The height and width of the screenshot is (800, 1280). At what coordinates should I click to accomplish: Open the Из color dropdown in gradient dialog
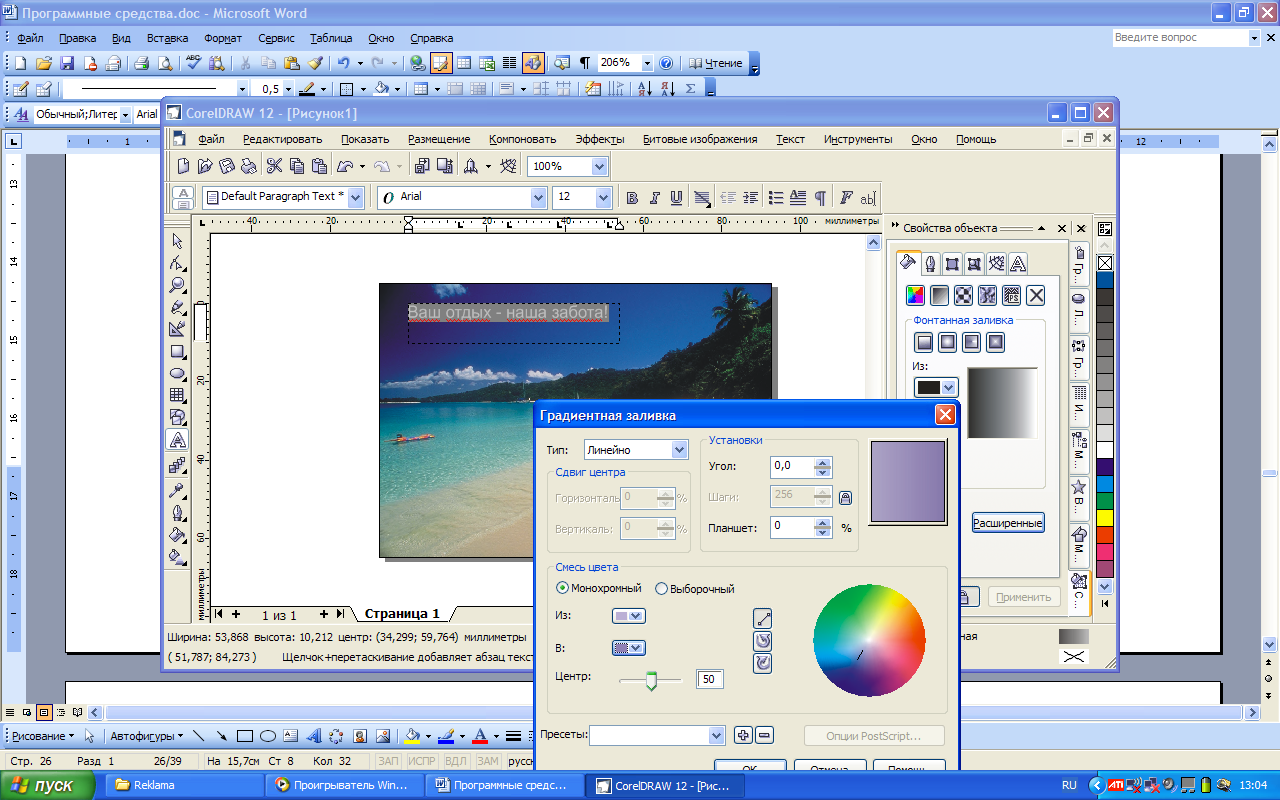(629, 616)
